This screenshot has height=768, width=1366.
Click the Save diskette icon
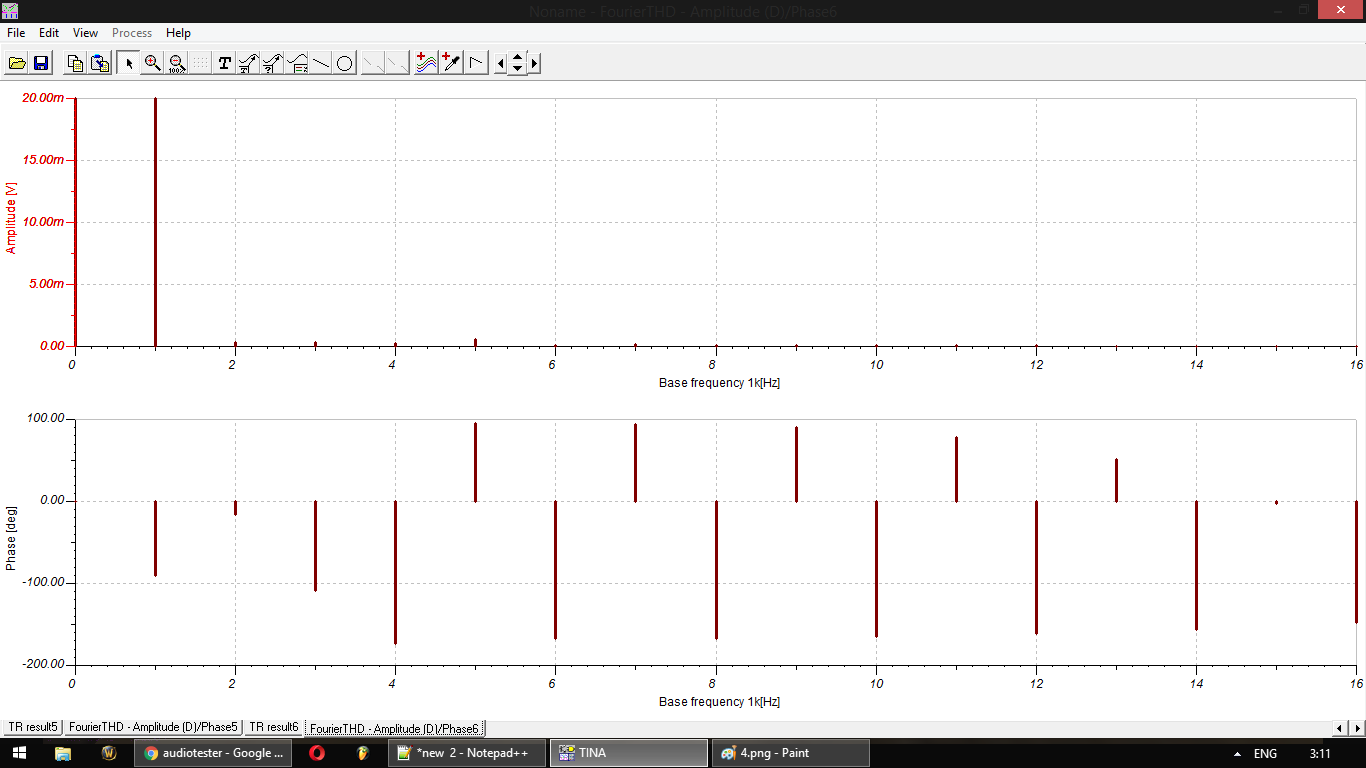click(41, 63)
